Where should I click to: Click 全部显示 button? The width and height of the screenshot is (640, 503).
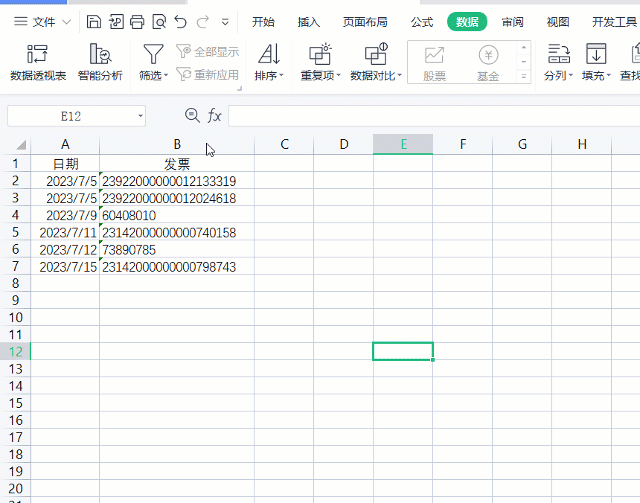[208, 52]
